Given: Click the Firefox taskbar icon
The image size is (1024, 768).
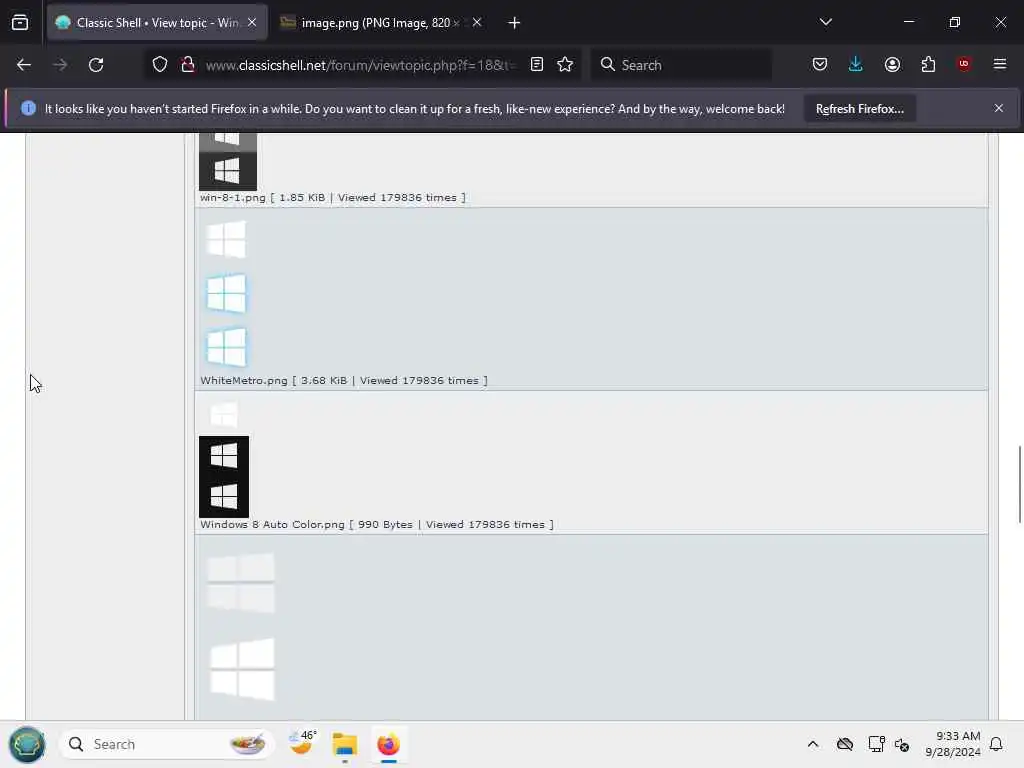Looking at the screenshot, I should [389, 744].
